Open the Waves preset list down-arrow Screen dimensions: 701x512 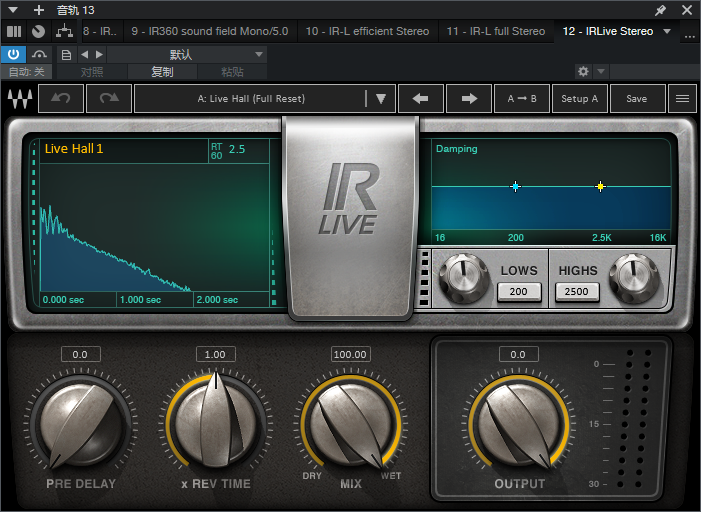coord(380,98)
